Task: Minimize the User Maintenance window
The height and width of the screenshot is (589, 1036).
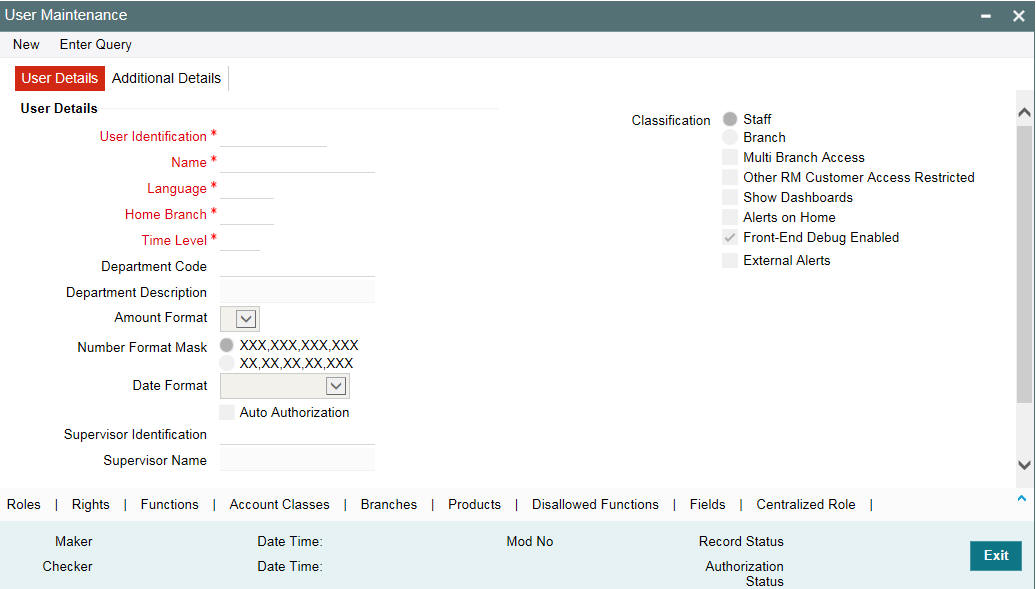Action: tap(986, 16)
